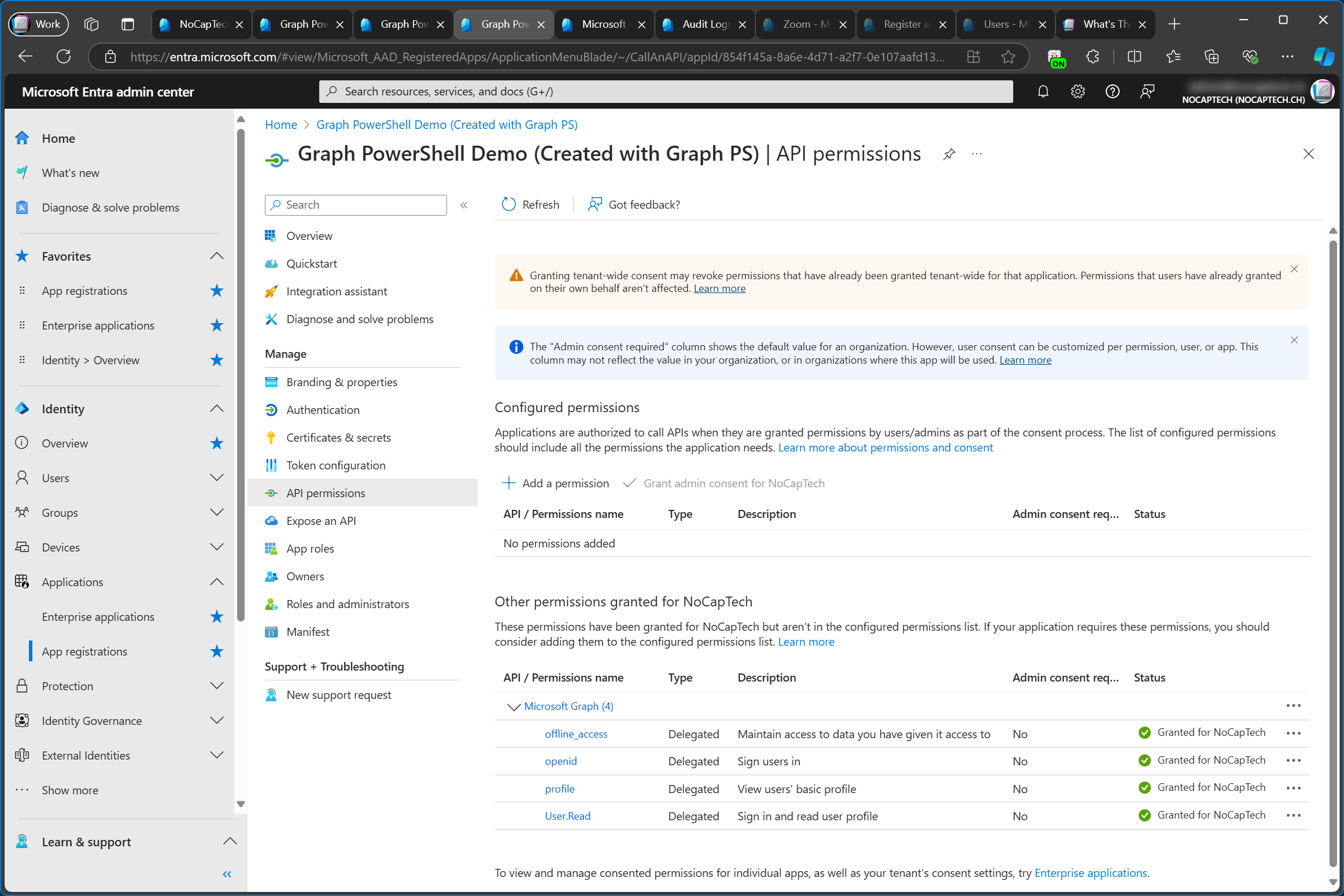
Task: Click the offline_access permission link
Action: pos(575,733)
